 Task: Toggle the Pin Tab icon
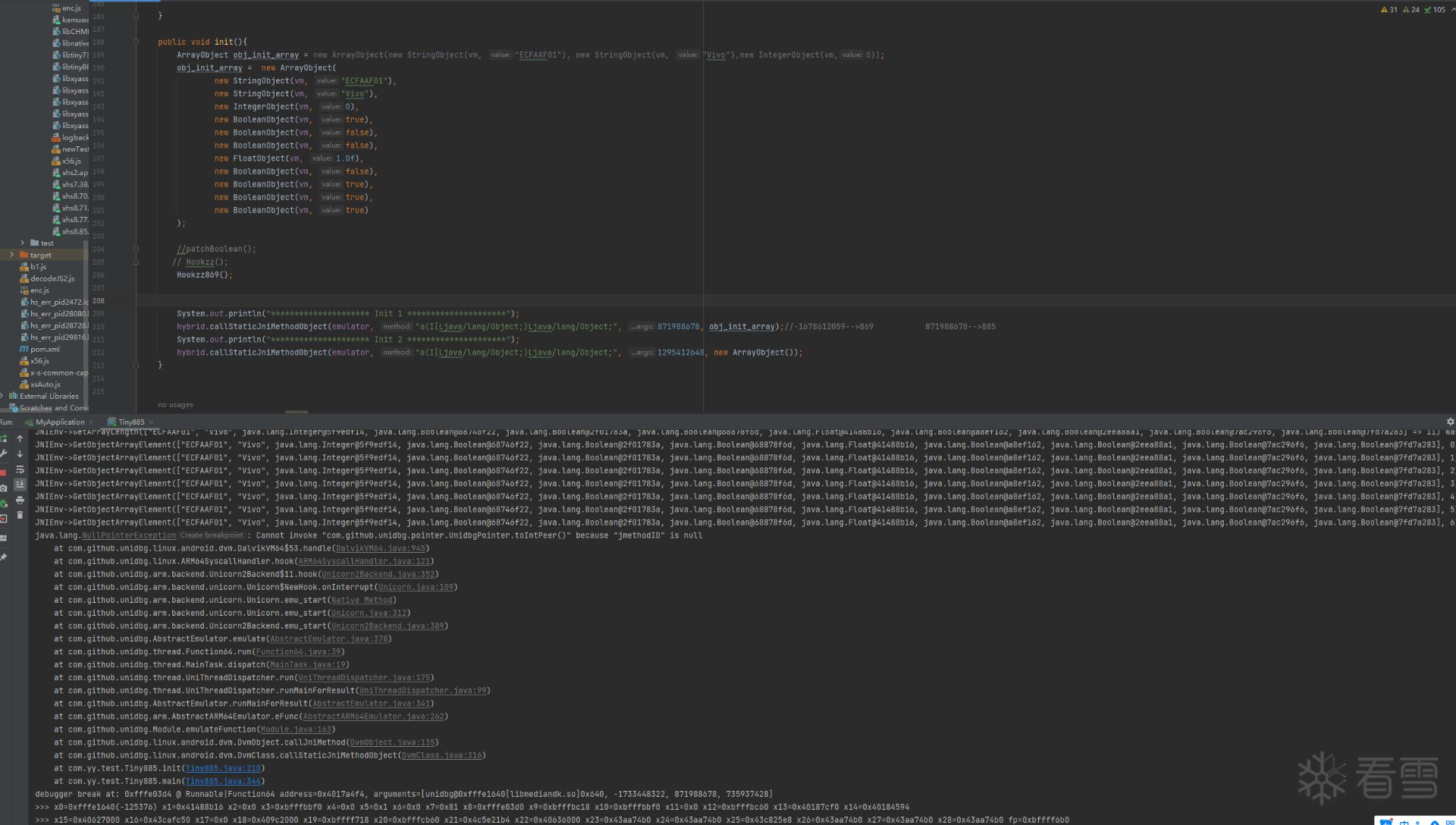point(4,557)
